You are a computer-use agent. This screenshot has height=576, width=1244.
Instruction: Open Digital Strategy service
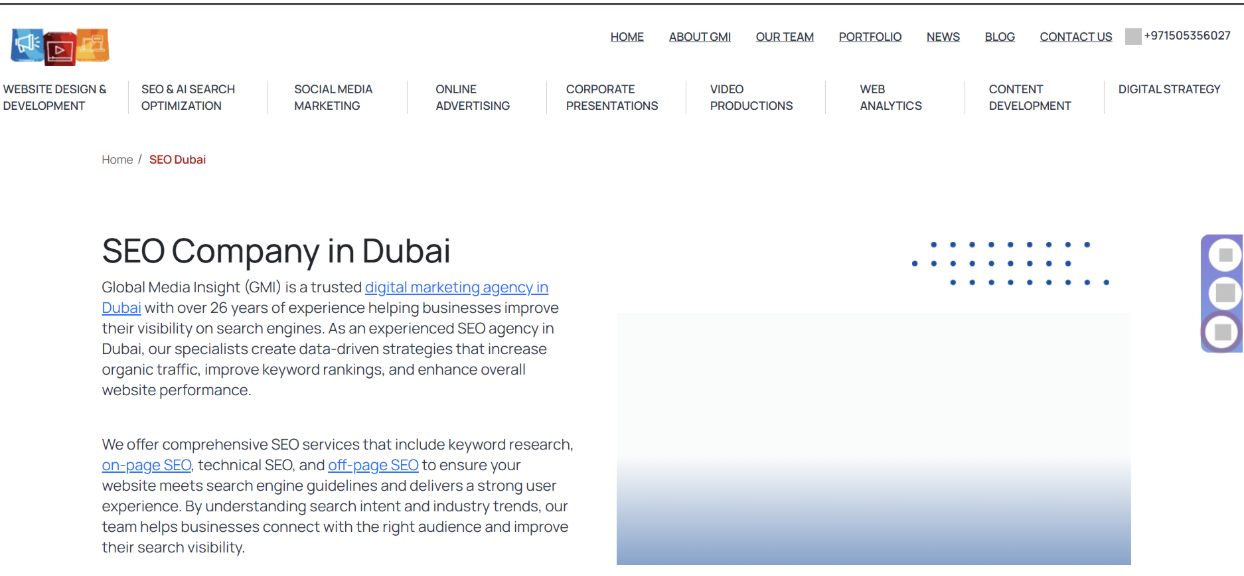coord(1169,89)
